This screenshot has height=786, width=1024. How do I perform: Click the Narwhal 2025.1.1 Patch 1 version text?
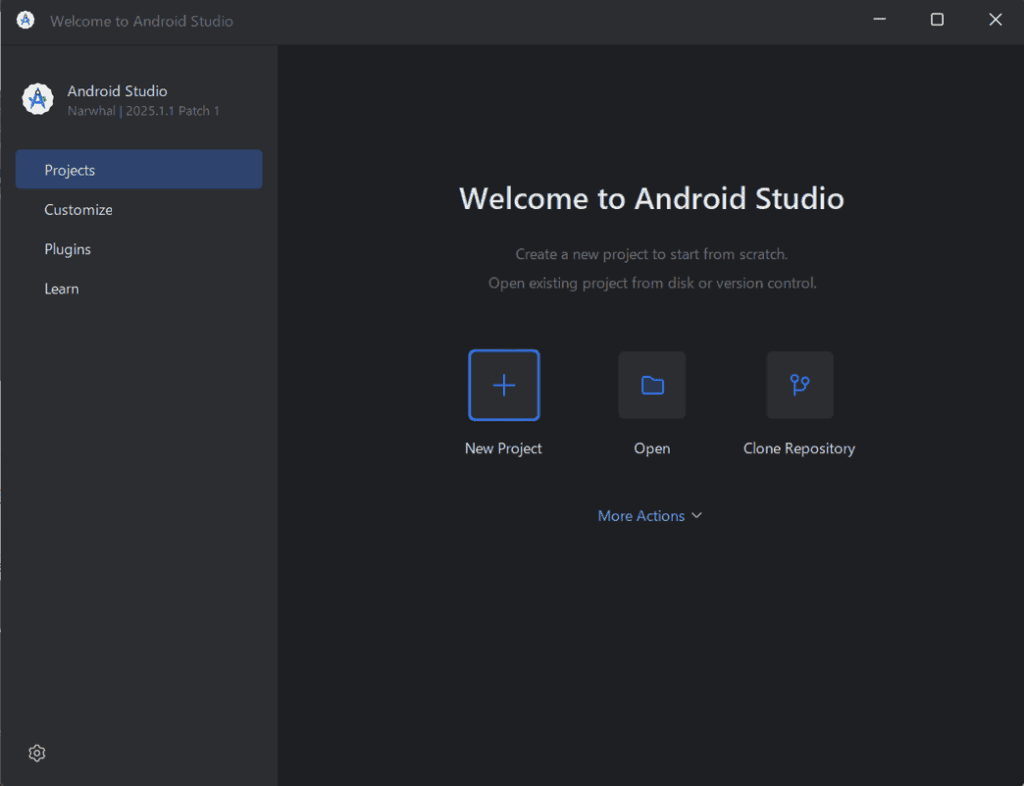[144, 111]
